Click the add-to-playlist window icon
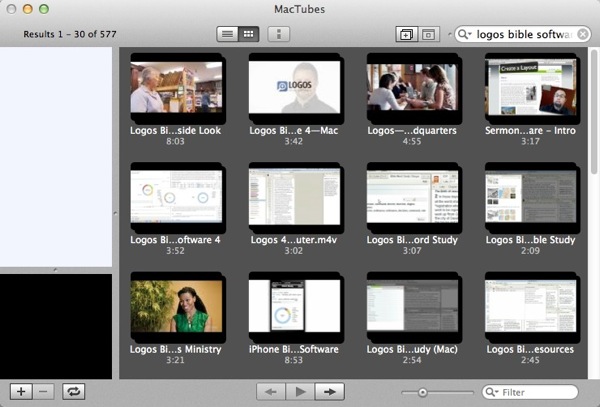The width and height of the screenshot is (600, 407). (406, 34)
